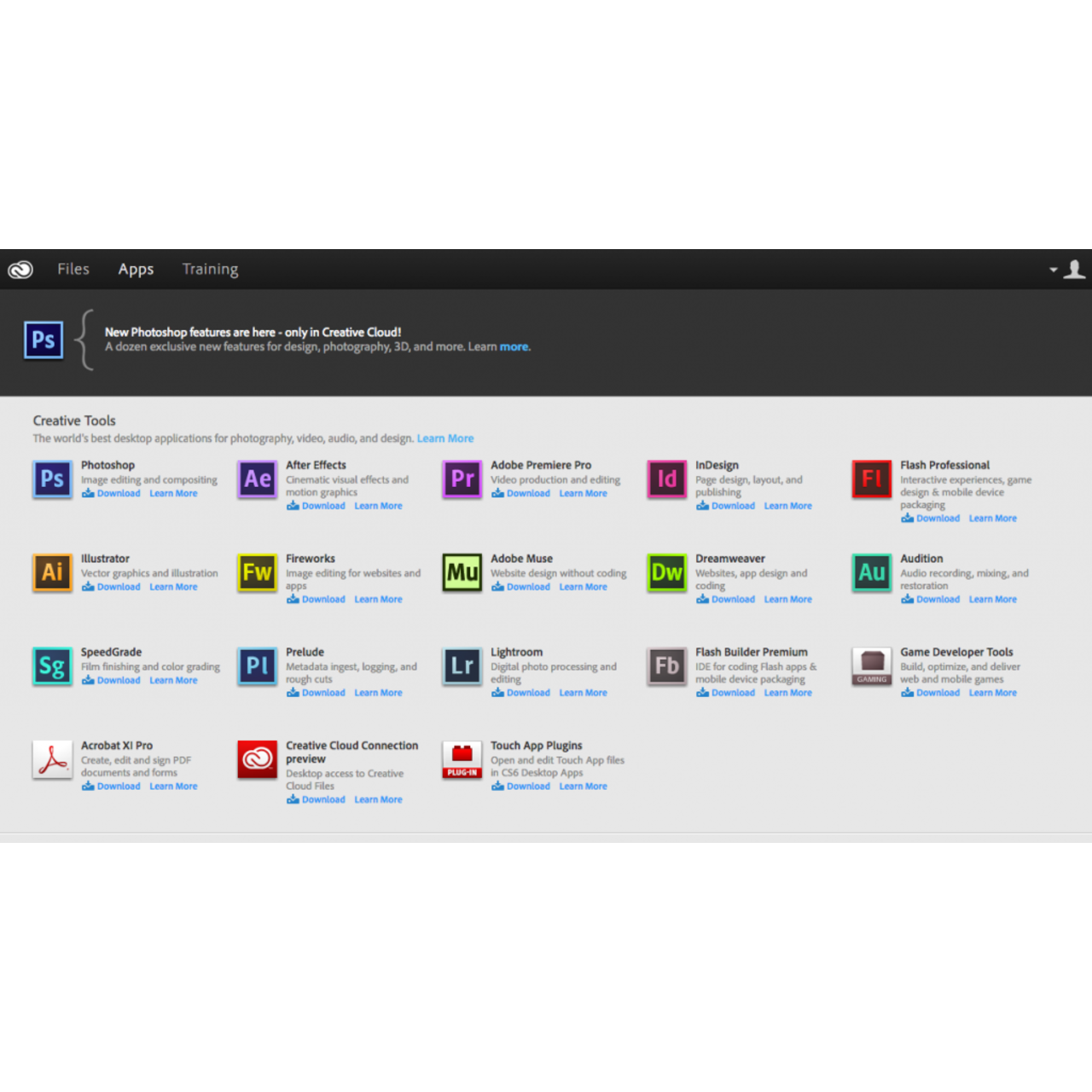This screenshot has width=1092, height=1092.
Task: Click the Game Developer Tools gaming icon
Action: [871, 665]
